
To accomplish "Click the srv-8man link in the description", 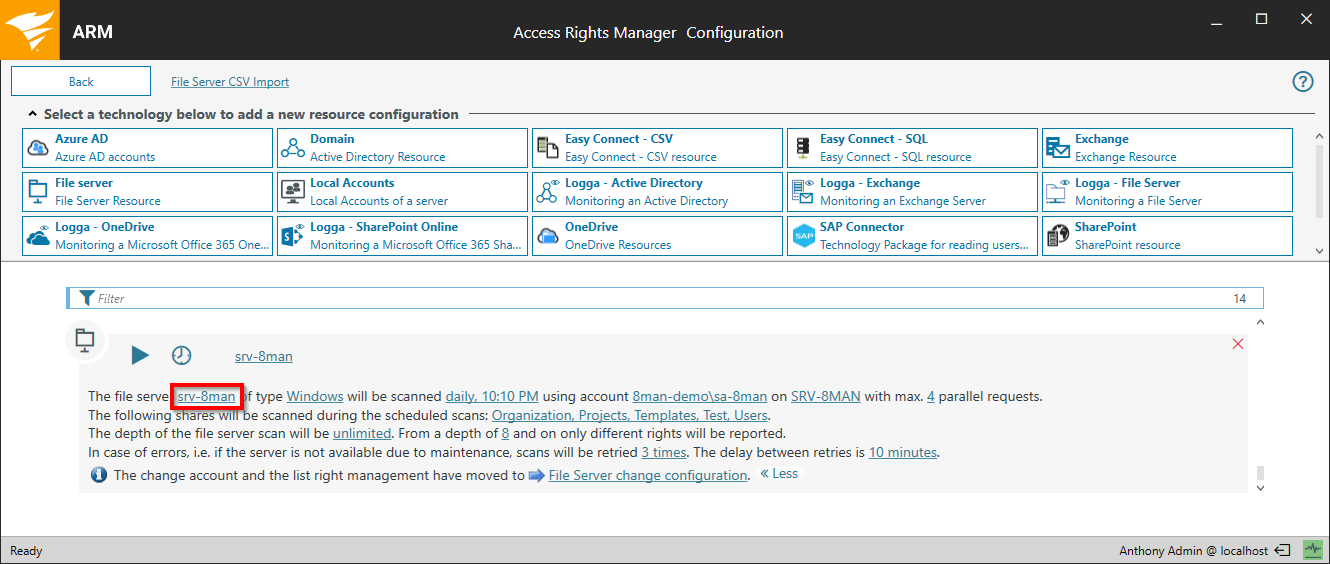I will (207, 396).
